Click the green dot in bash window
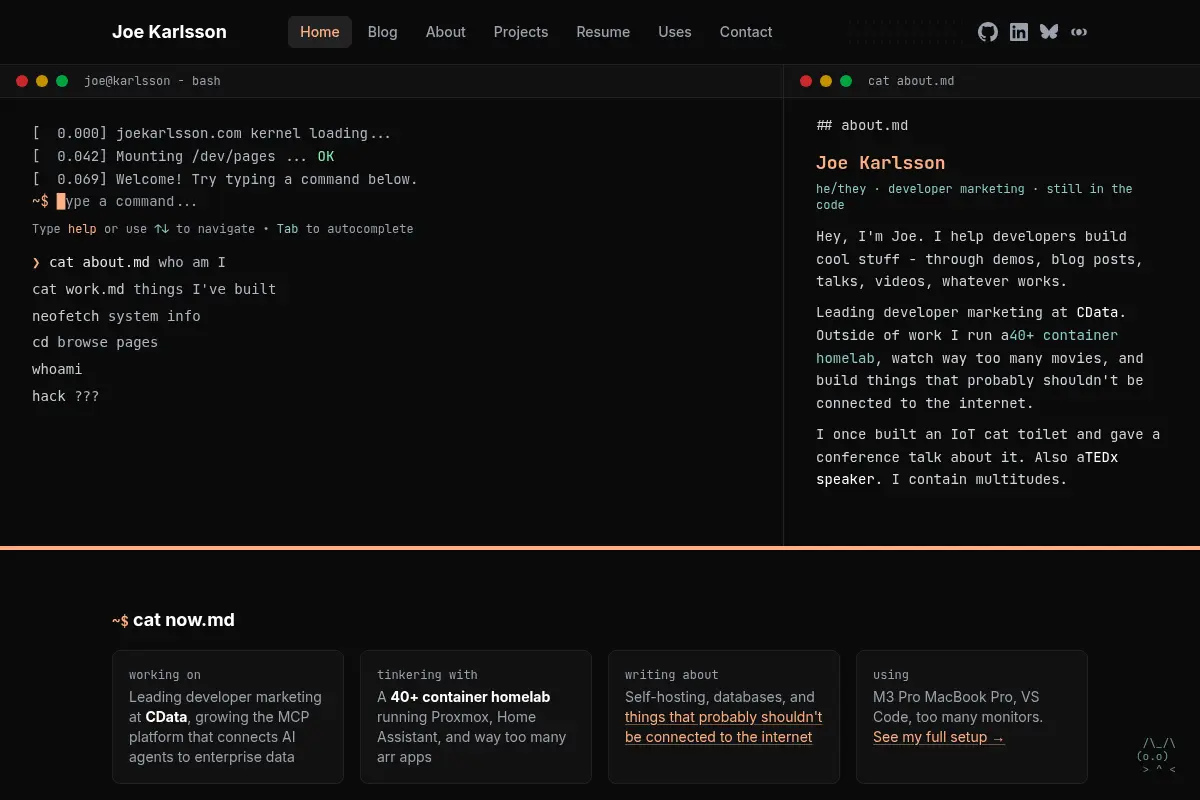This screenshot has width=1200, height=800. click(62, 81)
